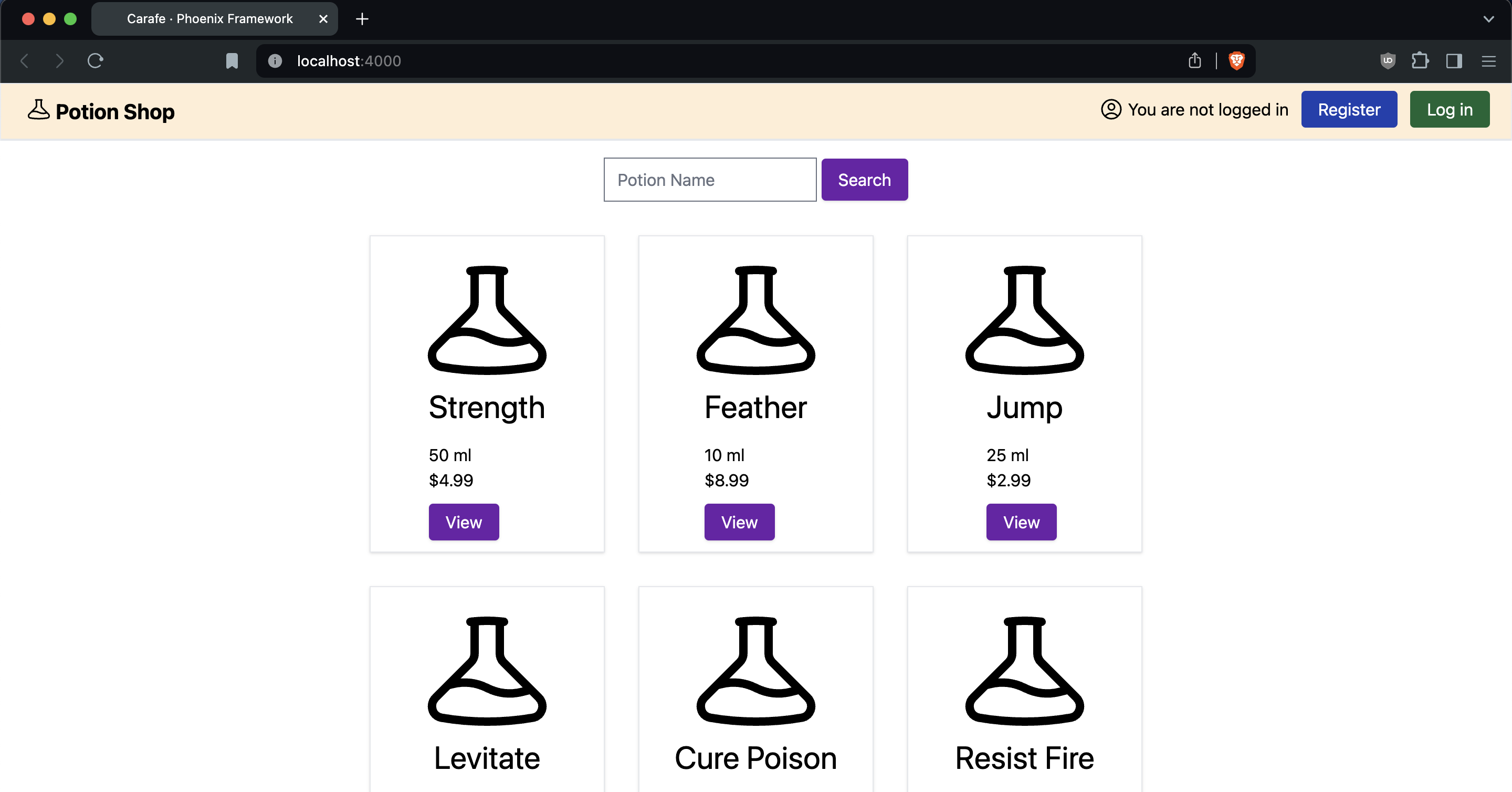The image size is (1512, 792).
Task: Open a new tab with plus button
Action: tap(362, 19)
